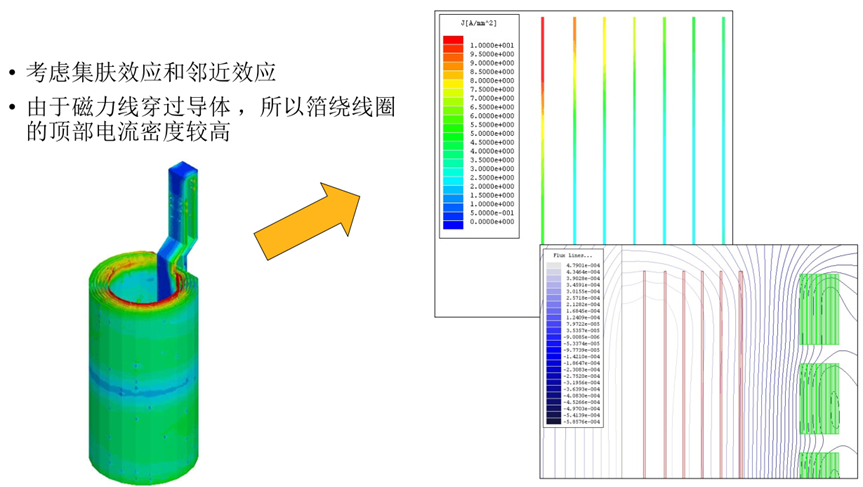Pick the lightest gray top swatch in Flux legend

[554, 266]
